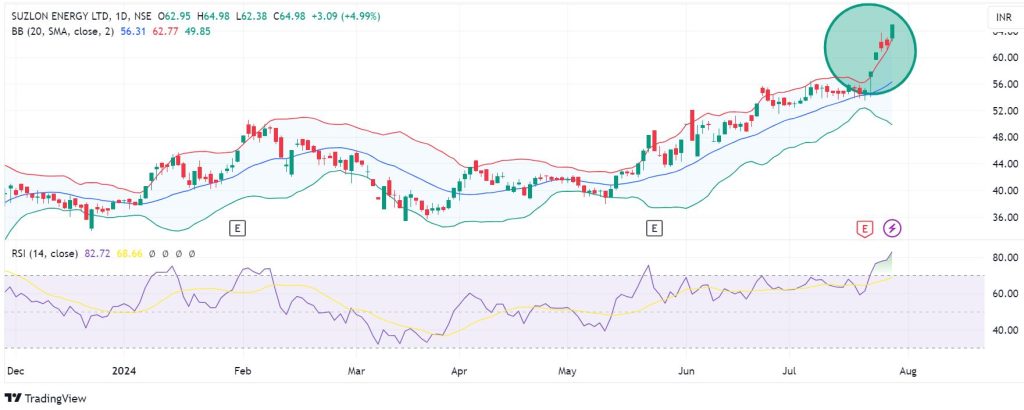This screenshot has width=1024, height=410.
Task: Click the 36.00 price axis label
Action: click(x=1005, y=217)
